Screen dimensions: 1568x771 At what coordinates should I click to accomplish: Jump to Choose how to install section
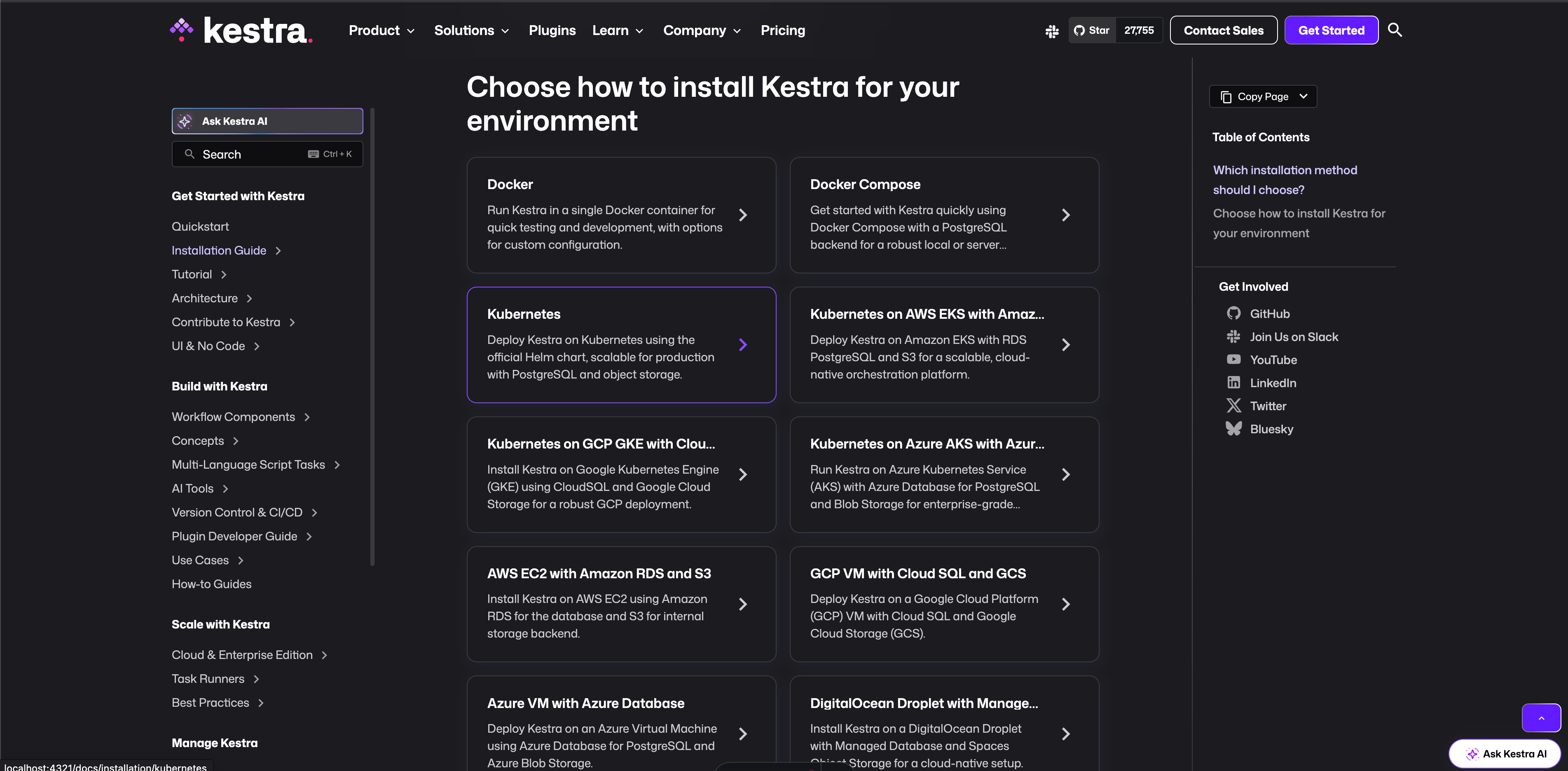pos(1299,223)
